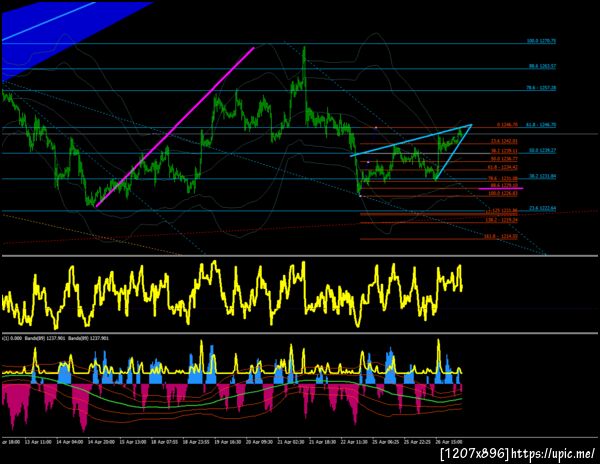Select the upper cyan wedge trend line
Screen dimensions: 600x464
coord(411,140)
